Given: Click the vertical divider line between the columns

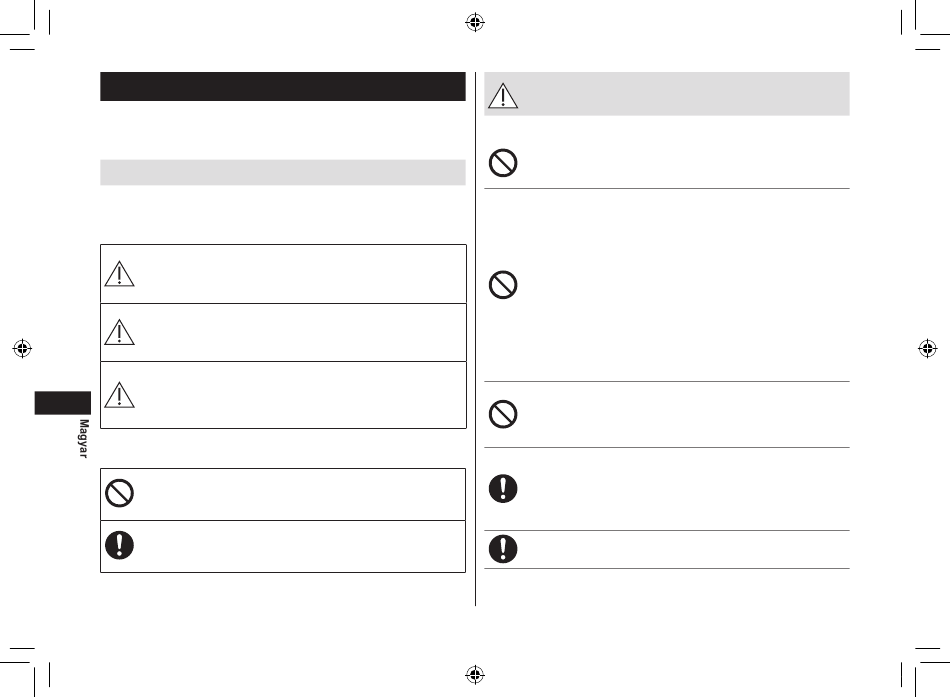Looking at the screenshot, I should click(475, 339).
